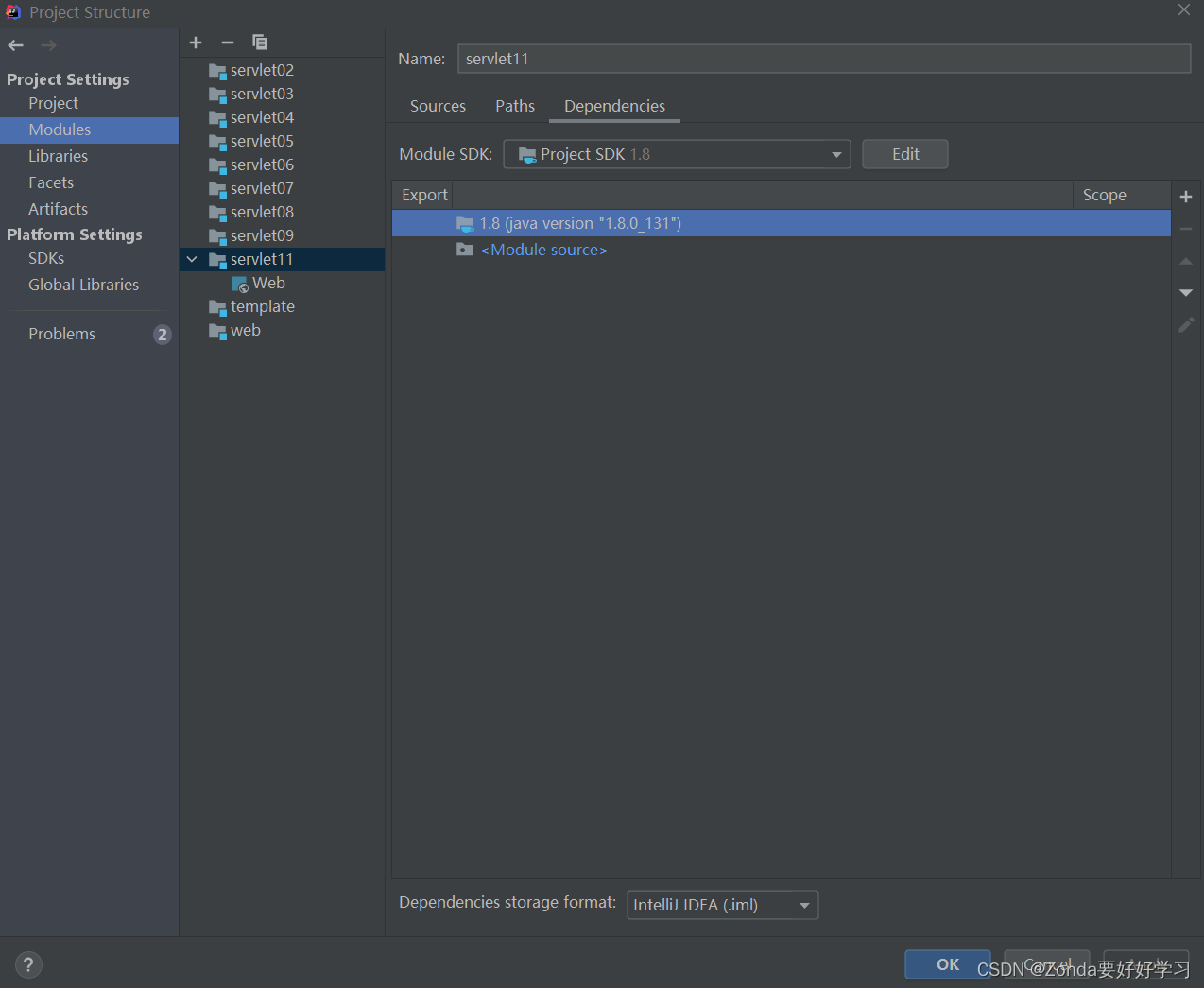
Task: Select the web module
Action: pos(246,330)
